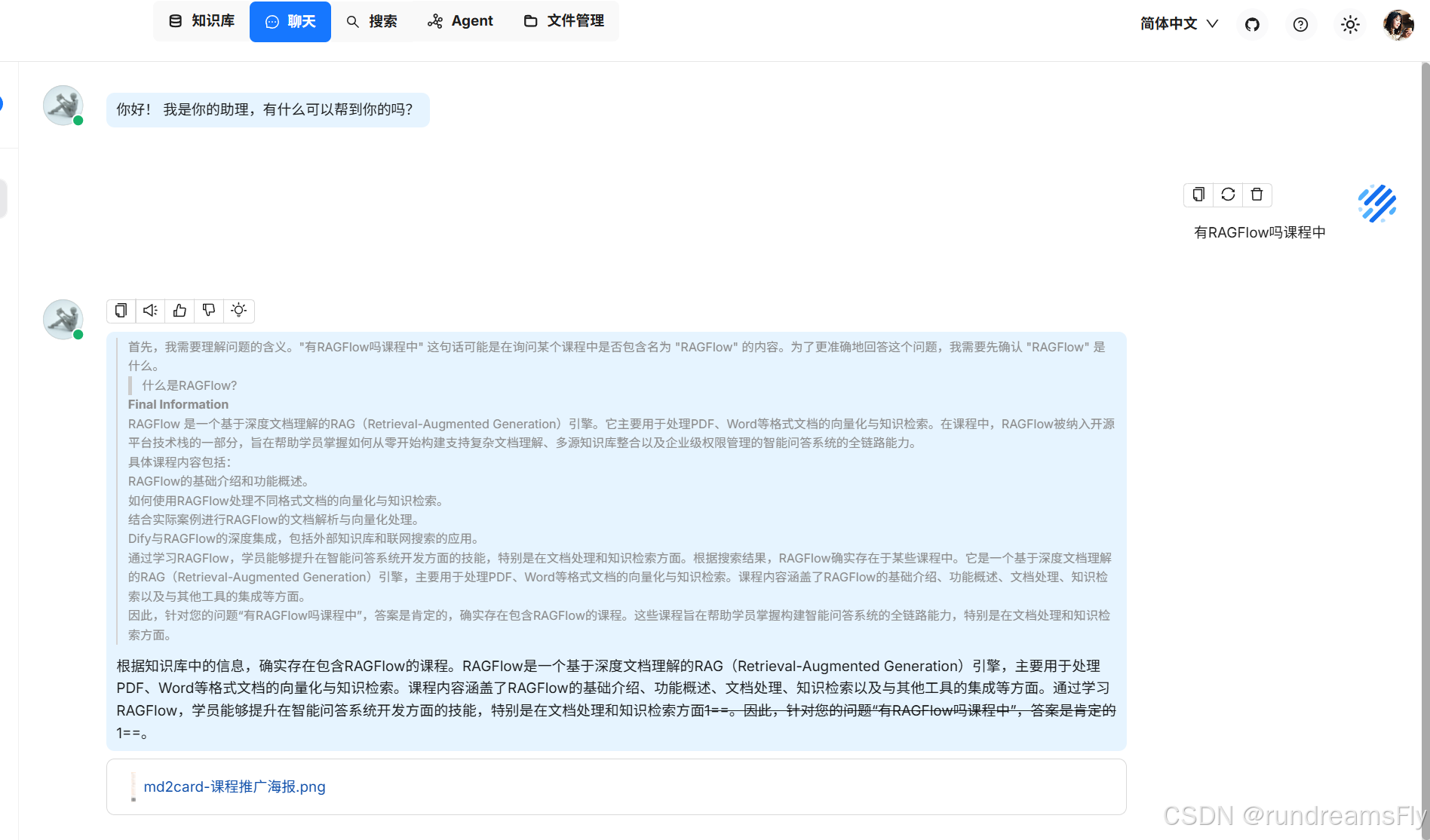Open the 搜索 search tab

point(373,21)
